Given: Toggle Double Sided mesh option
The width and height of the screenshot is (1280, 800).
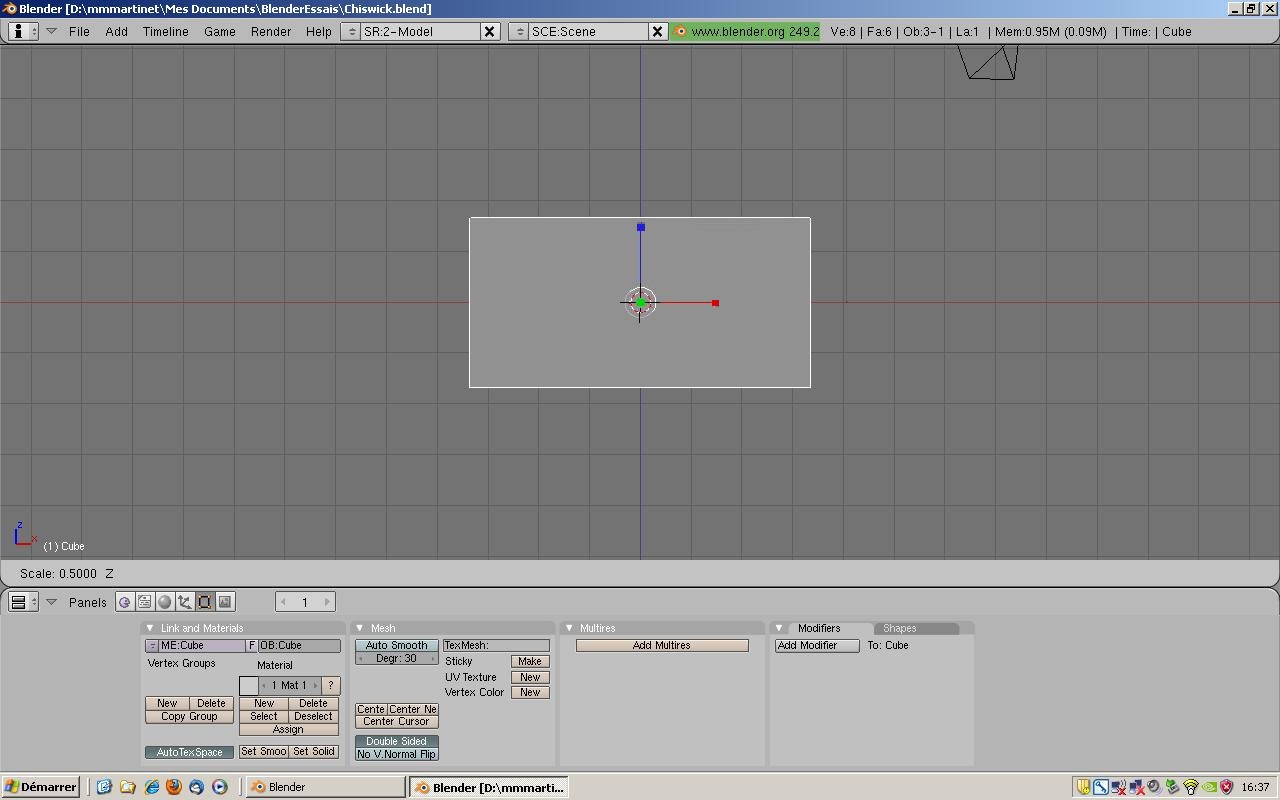Looking at the screenshot, I should point(396,741).
